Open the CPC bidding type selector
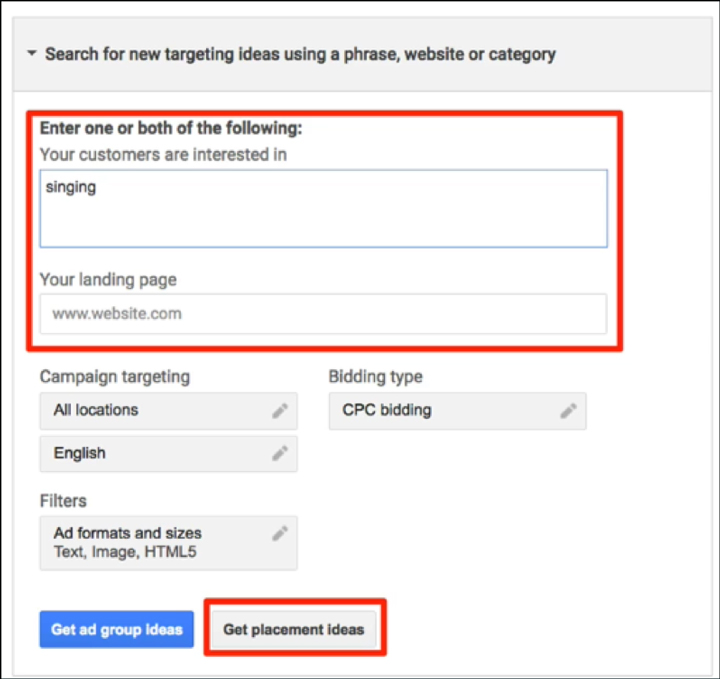The image size is (720, 679). pyautogui.click(x=440, y=410)
